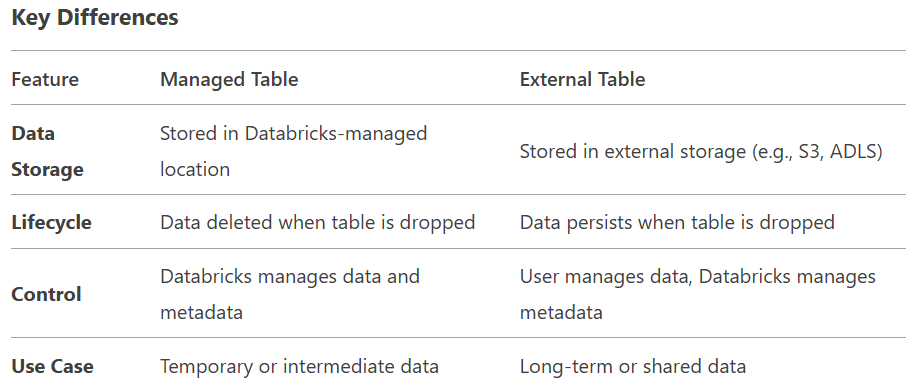The image size is (906, 383).
Task: Select the Feature column header
Action: (45, 79)
